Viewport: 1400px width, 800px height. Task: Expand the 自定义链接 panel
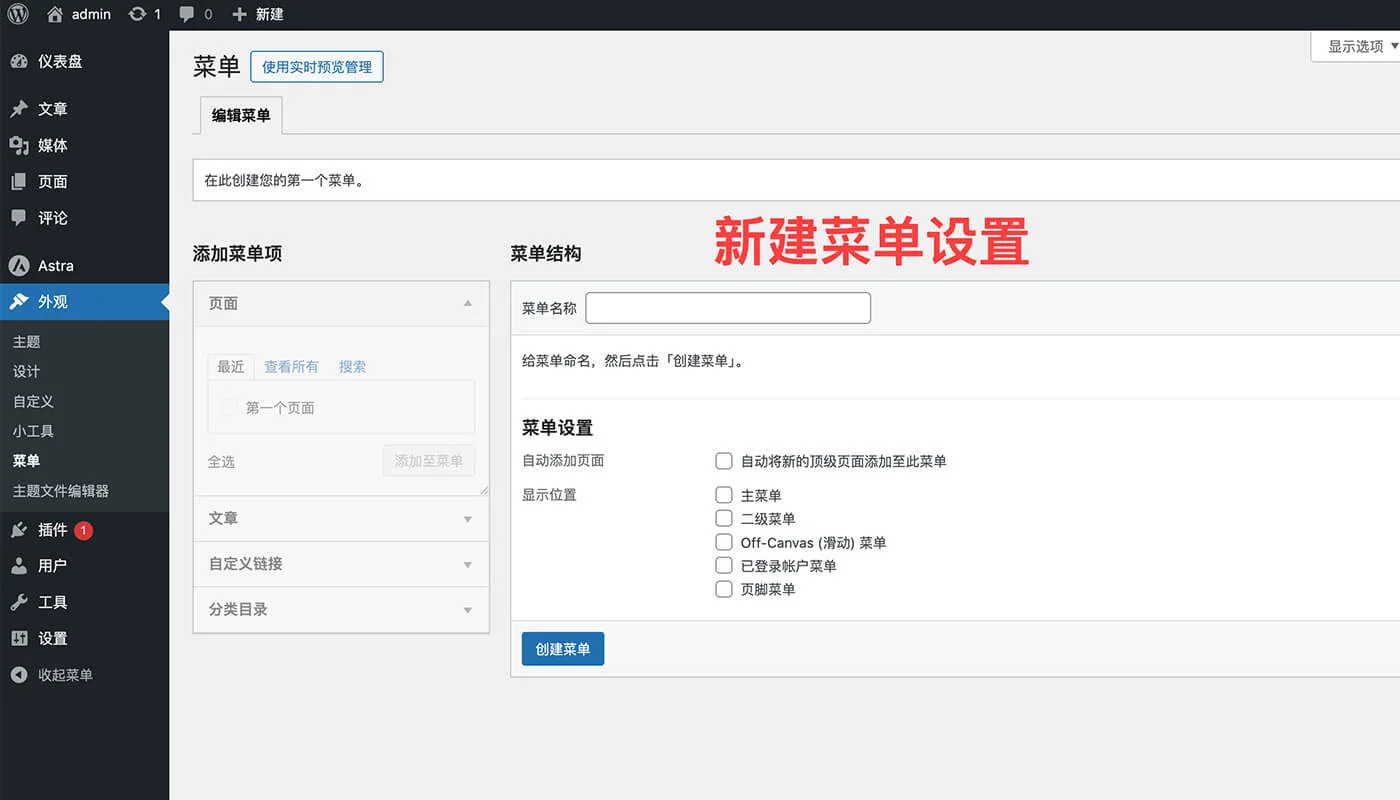point(341,564)
